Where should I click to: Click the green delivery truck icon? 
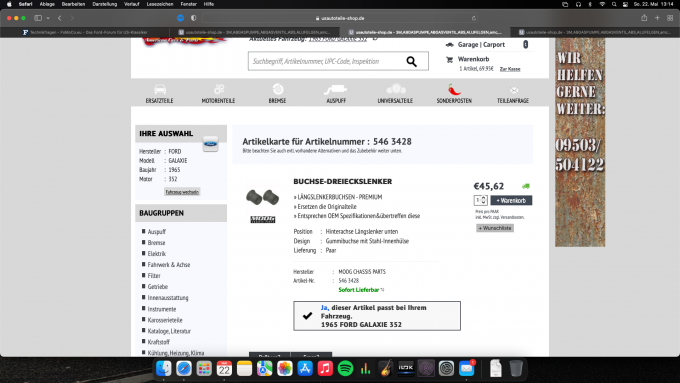click(x=526, y=186)
